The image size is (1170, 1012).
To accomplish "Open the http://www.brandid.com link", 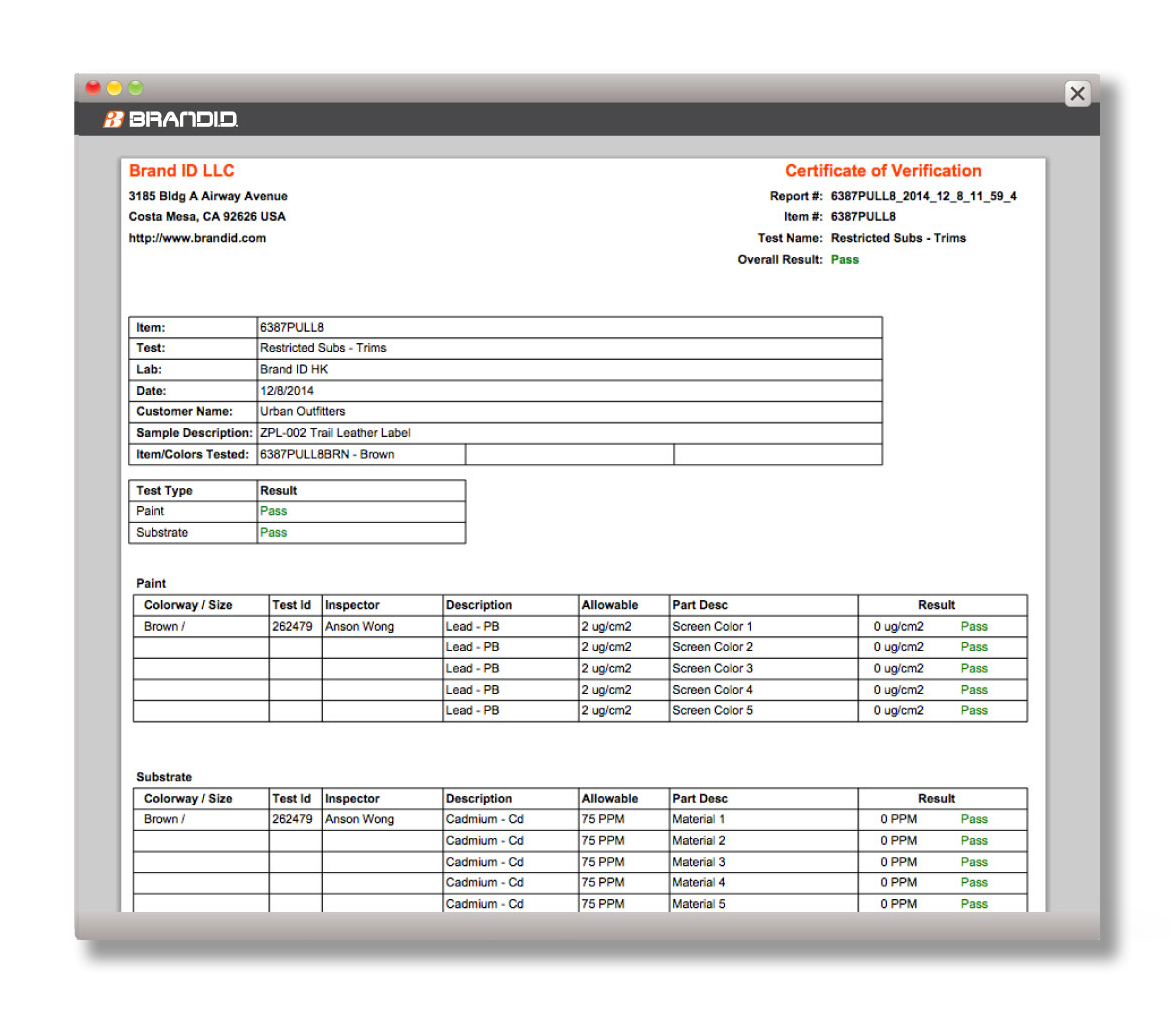I will (197, 238).
